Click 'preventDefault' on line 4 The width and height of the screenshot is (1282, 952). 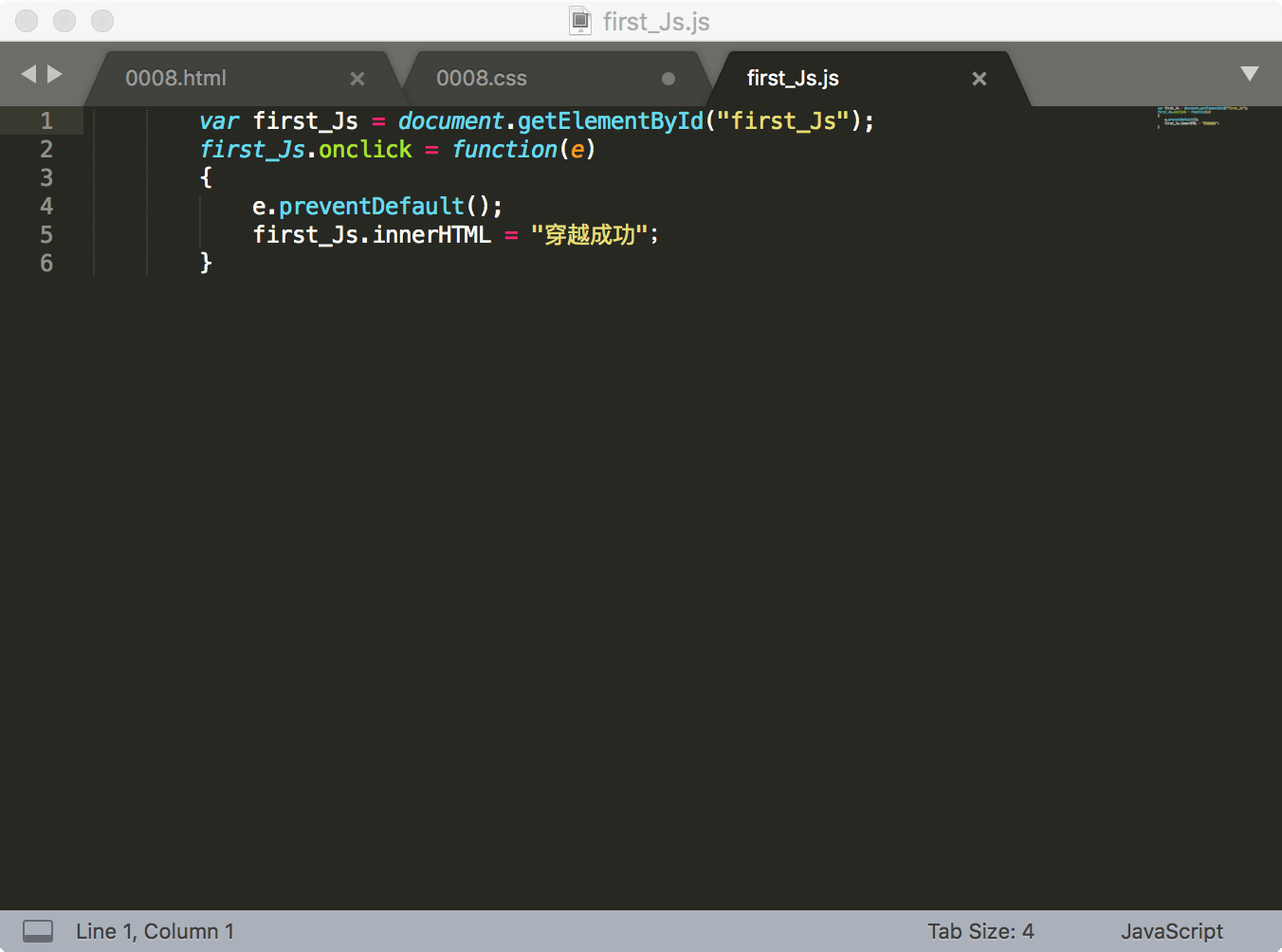(372, 207)
